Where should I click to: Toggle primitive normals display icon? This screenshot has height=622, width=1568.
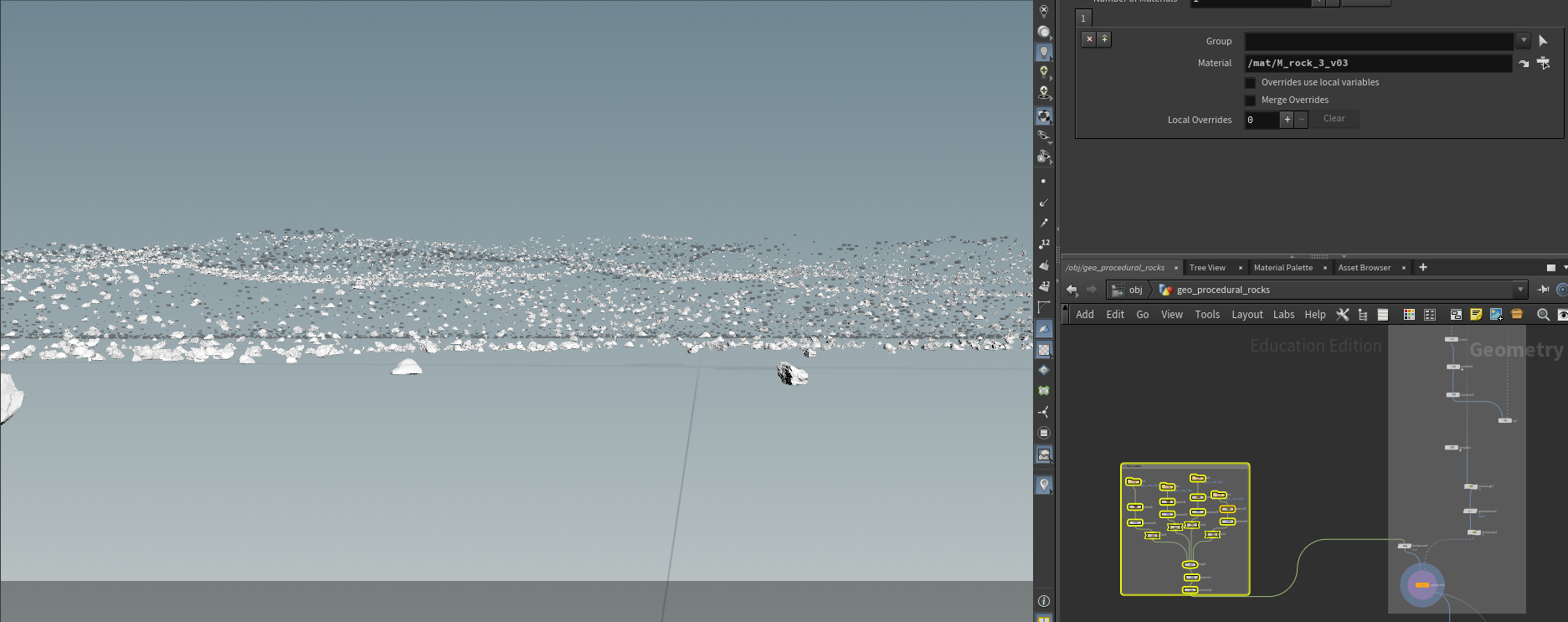coord(1044,265)
